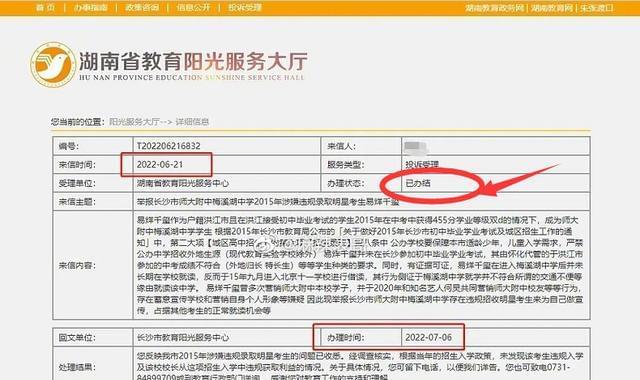Click the 办理状态 label cell

pyautogui.click(x=362, y=183)
